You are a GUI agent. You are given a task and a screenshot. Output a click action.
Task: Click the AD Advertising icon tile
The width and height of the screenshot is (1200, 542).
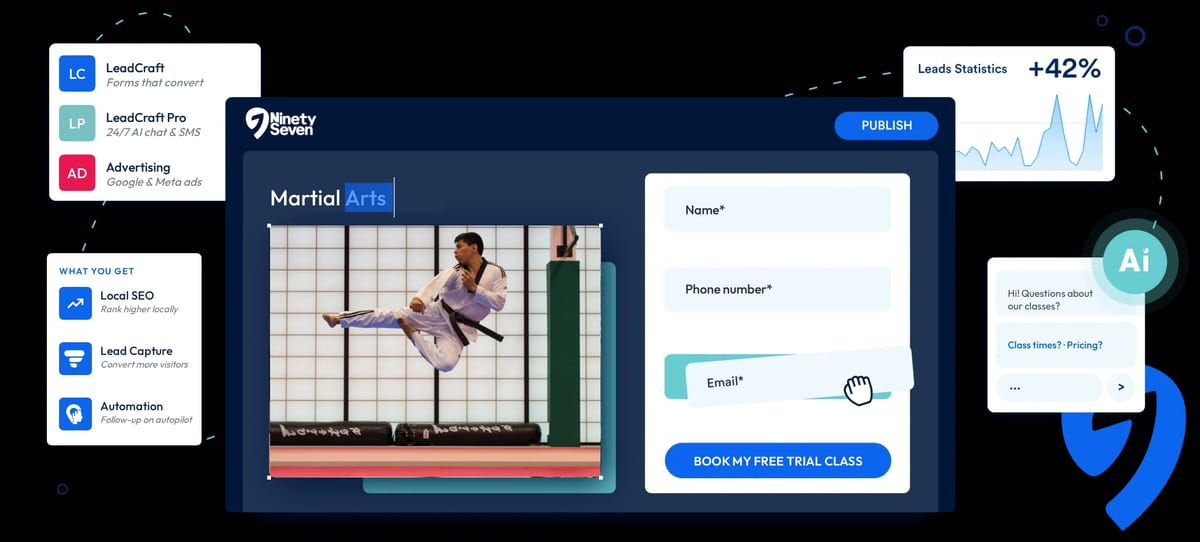point(77,173)
